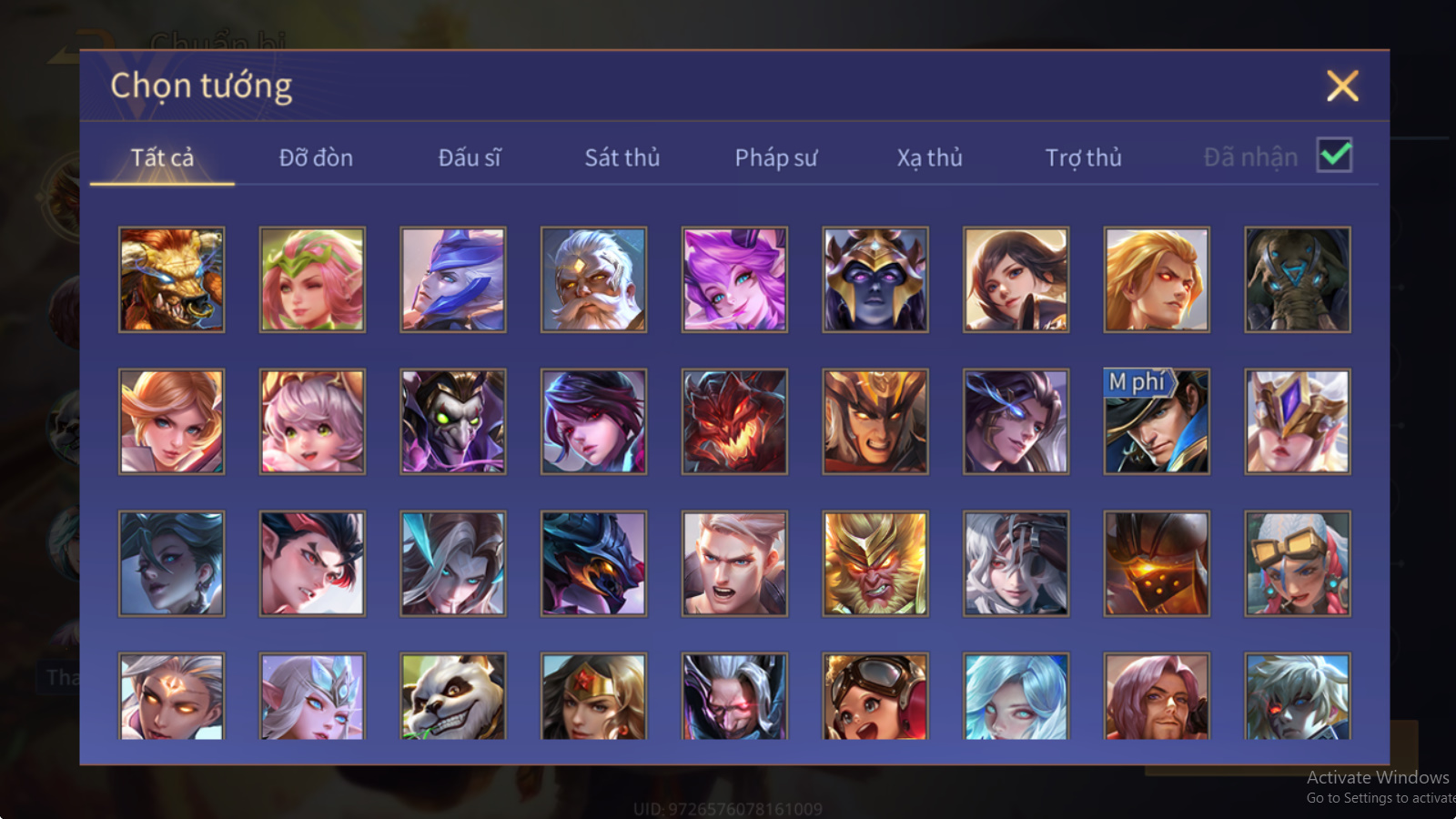Choose the purple-haired girl hero portrait

point(734,279)
